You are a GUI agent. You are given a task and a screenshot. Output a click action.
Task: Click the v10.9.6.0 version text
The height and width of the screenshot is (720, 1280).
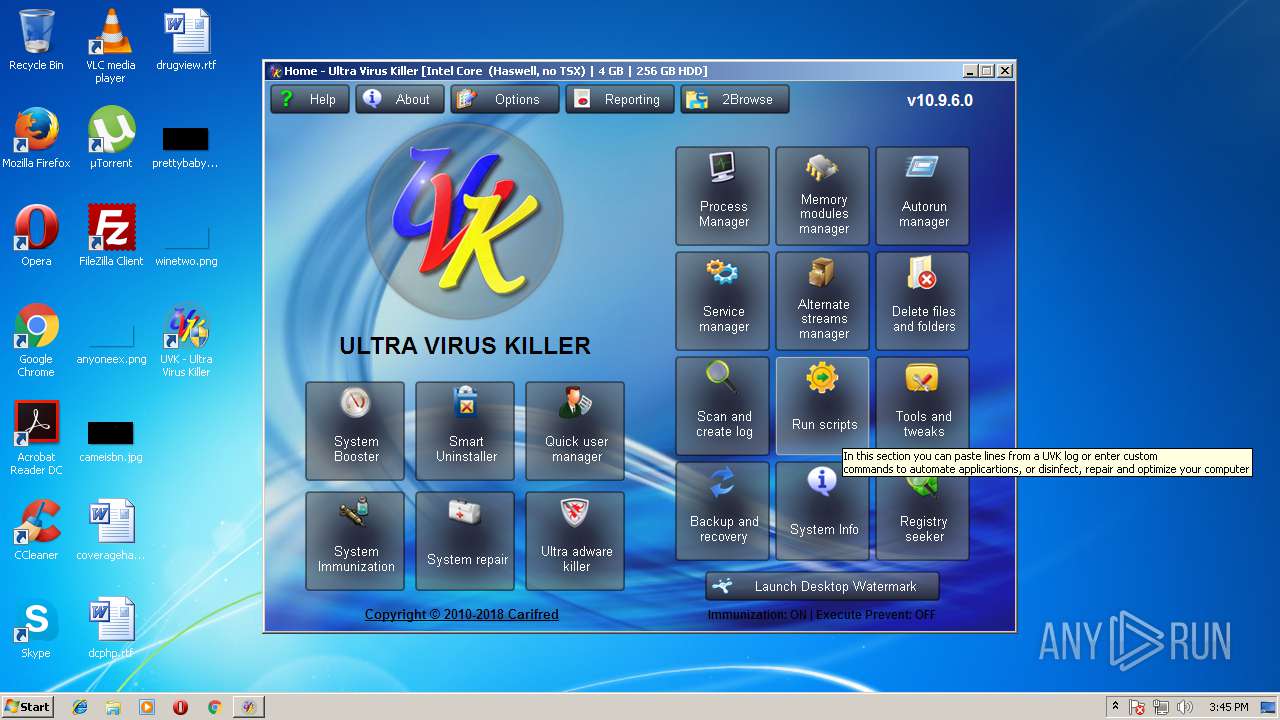[x=939, y=100]
